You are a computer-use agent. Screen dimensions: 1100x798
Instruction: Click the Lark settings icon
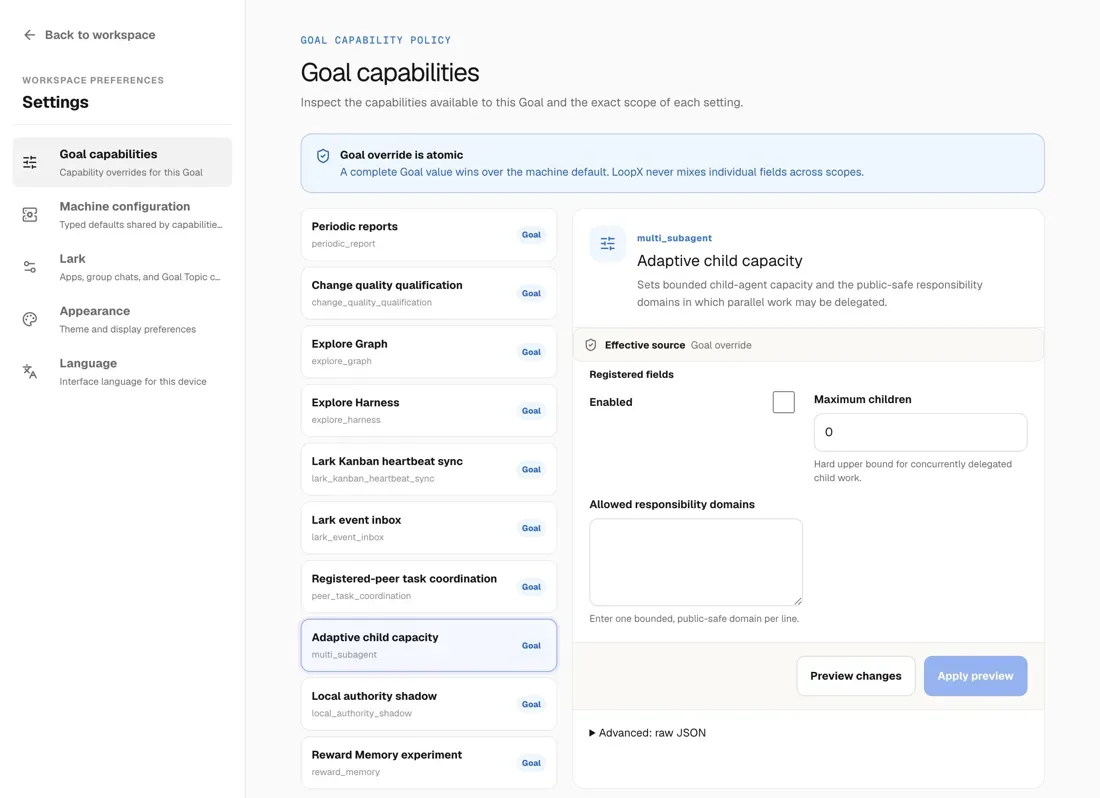[x=29, y=267]
